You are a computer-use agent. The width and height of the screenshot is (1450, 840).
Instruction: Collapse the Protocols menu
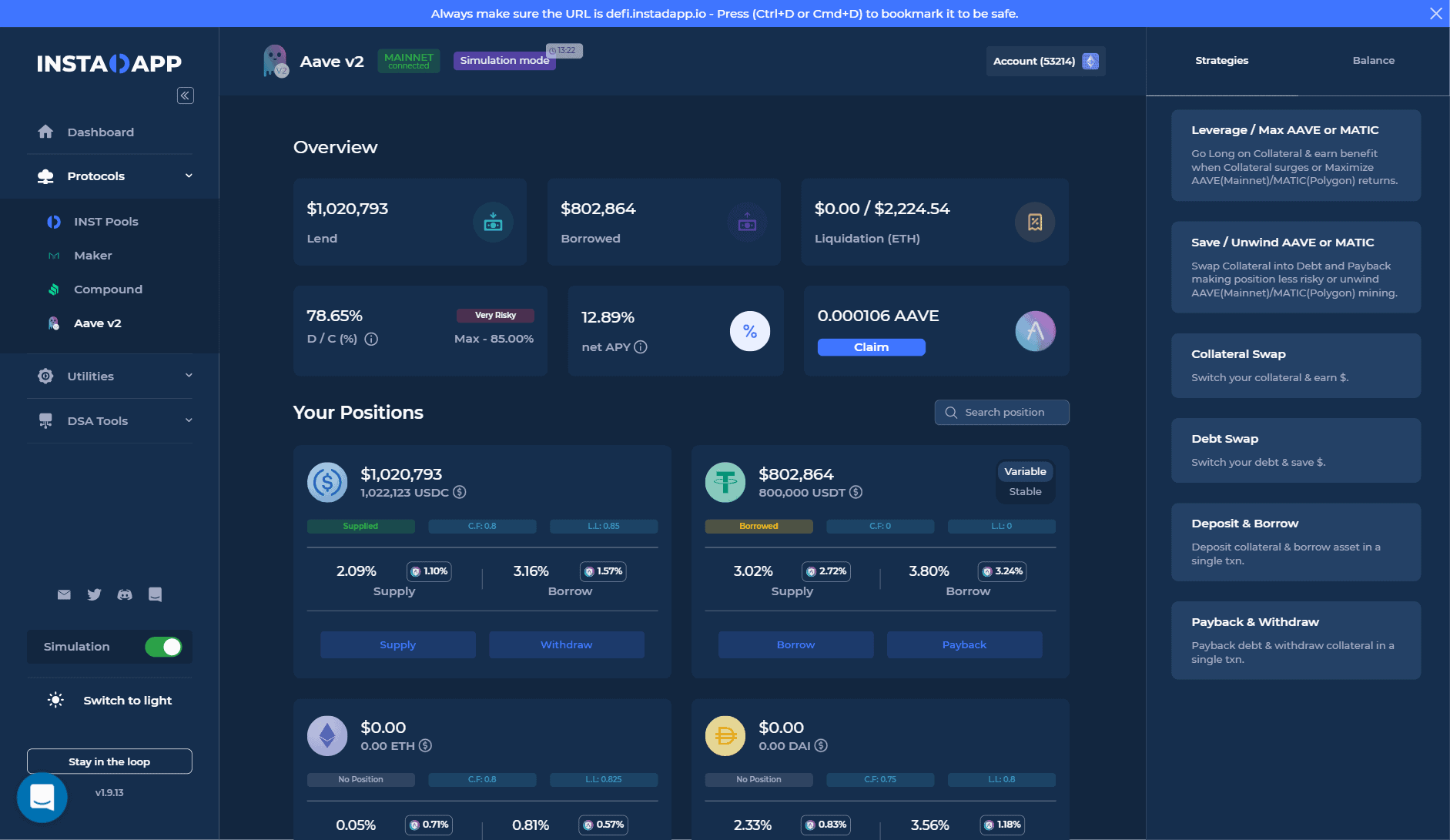click(x=109, y=176)
